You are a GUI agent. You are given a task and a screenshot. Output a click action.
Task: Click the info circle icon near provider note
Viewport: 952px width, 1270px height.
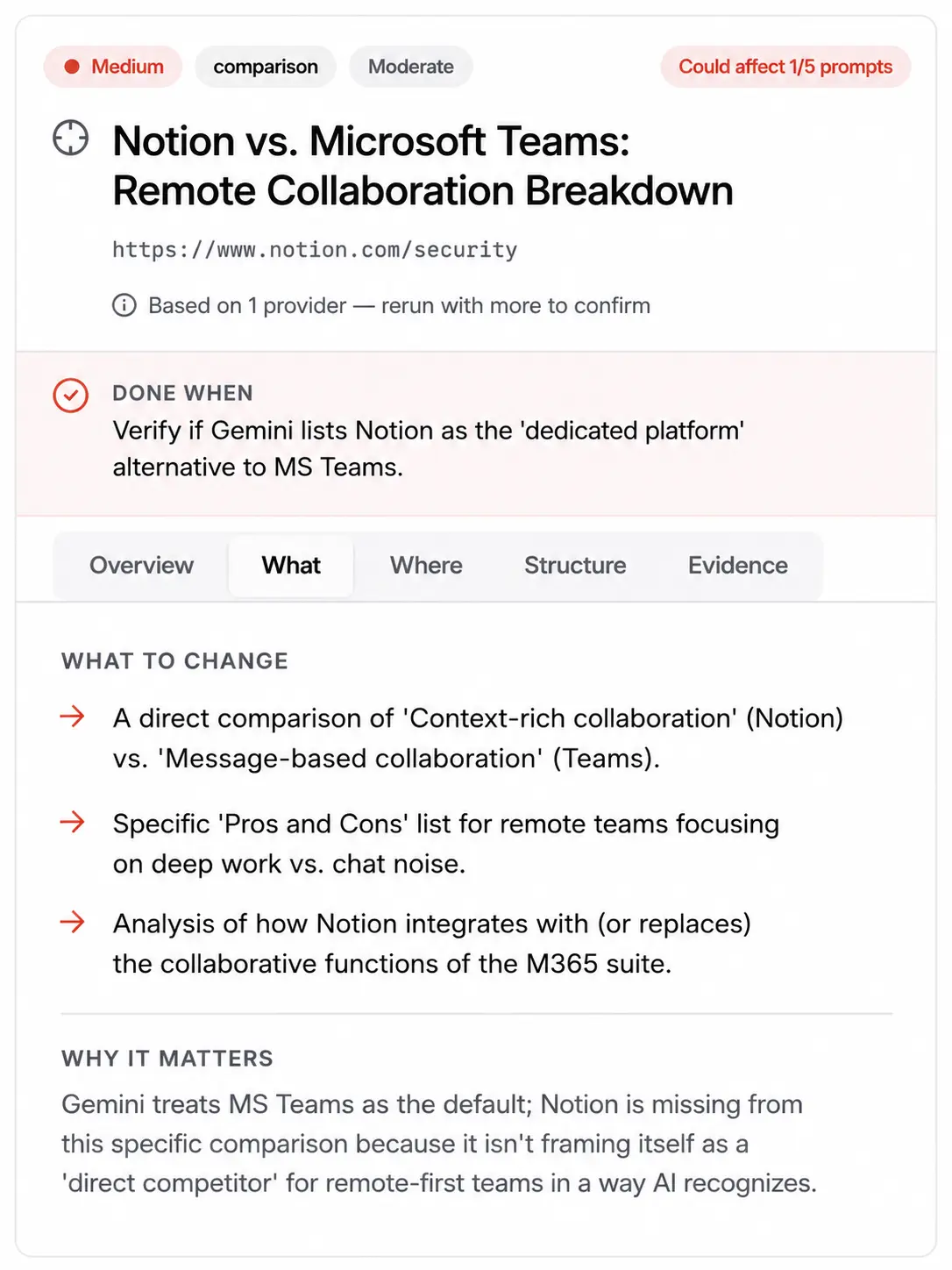click(124, 305)
